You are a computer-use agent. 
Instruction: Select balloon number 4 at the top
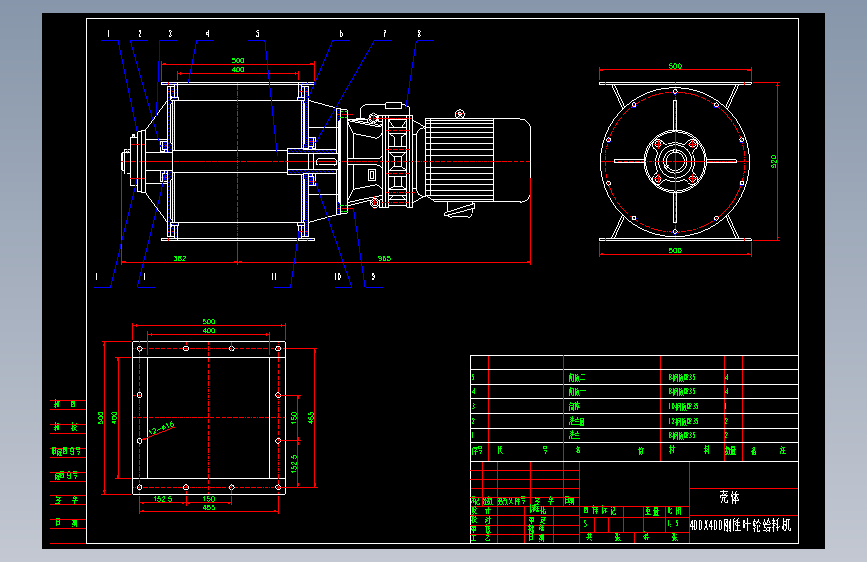pos(208,34)
